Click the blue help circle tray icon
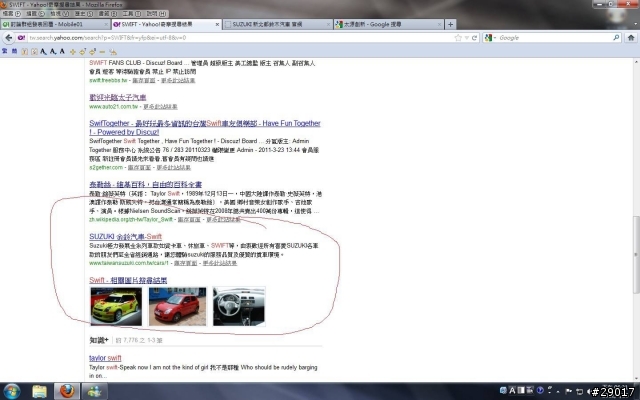 tap(540, 391)
